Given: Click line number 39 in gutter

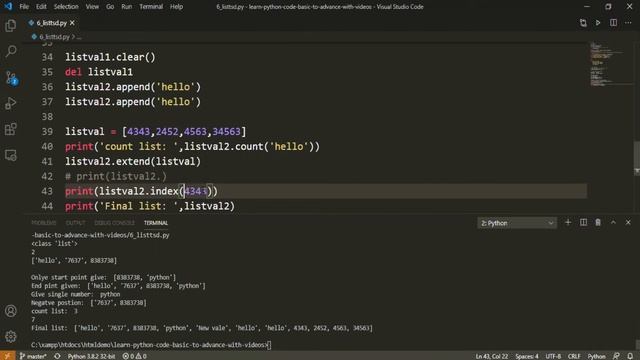Looking at the screenshot, I should [47, 132].
